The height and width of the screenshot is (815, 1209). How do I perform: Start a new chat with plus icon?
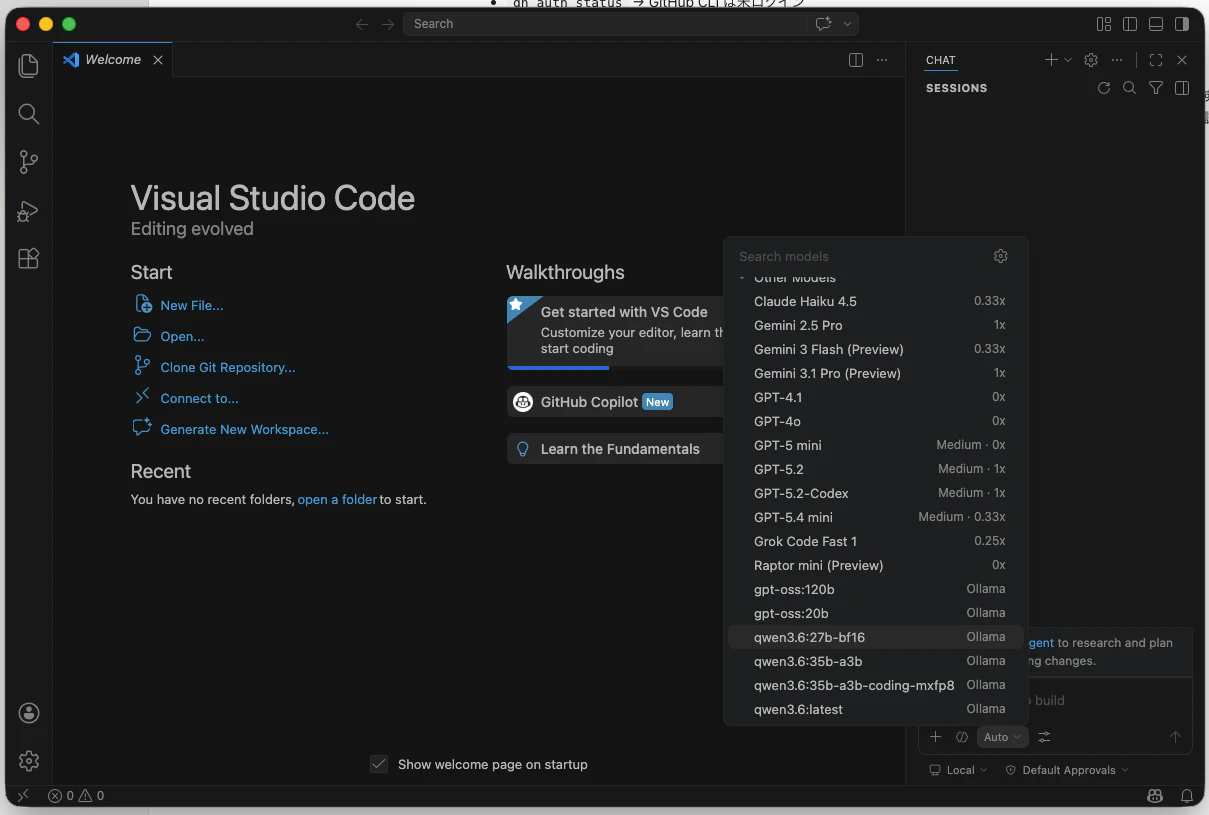[x=1051, y=60]
